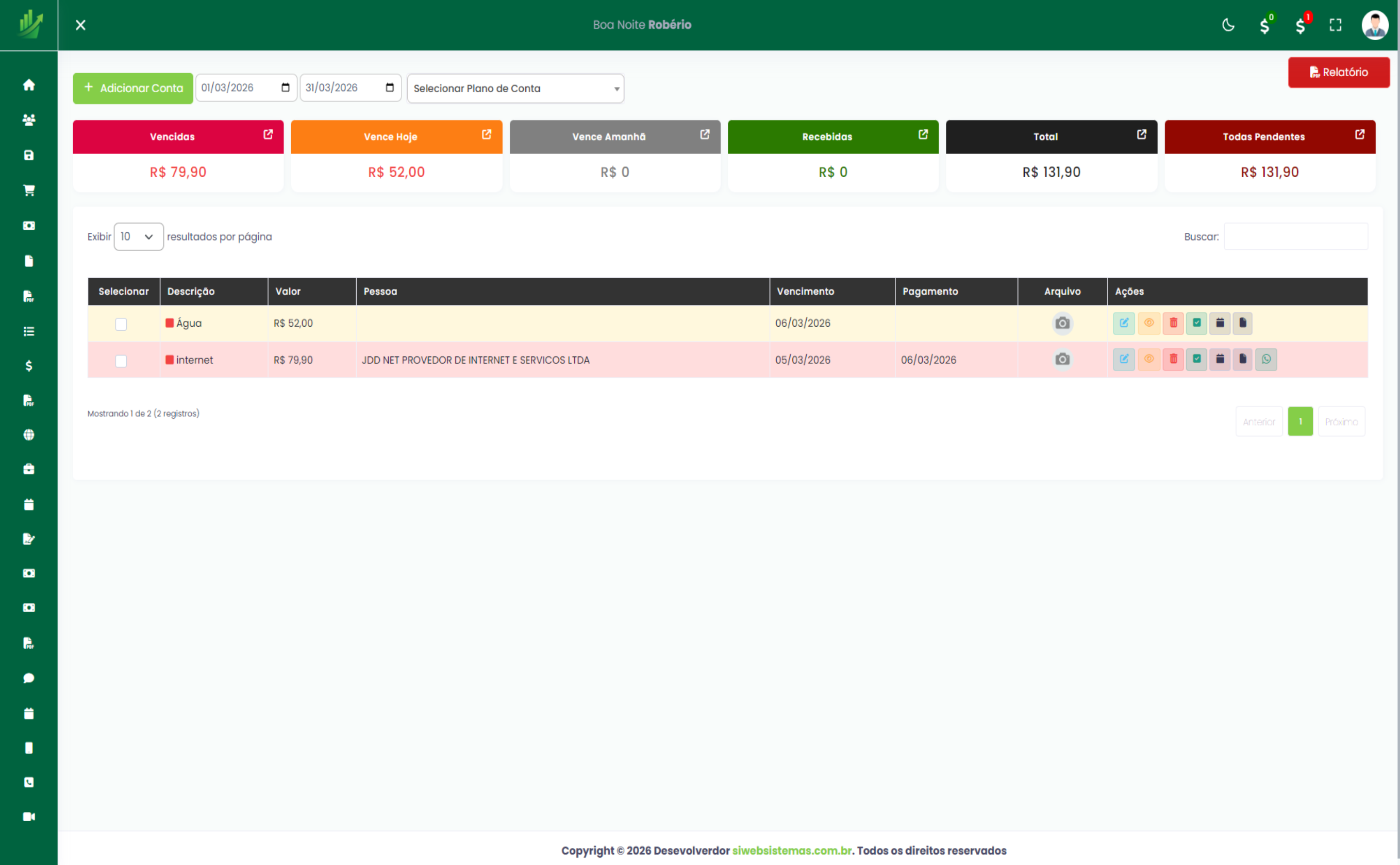Open the Home icon in the sidebar
Viewport: 1400px width, 865px height.
click(x=29, y=85)
